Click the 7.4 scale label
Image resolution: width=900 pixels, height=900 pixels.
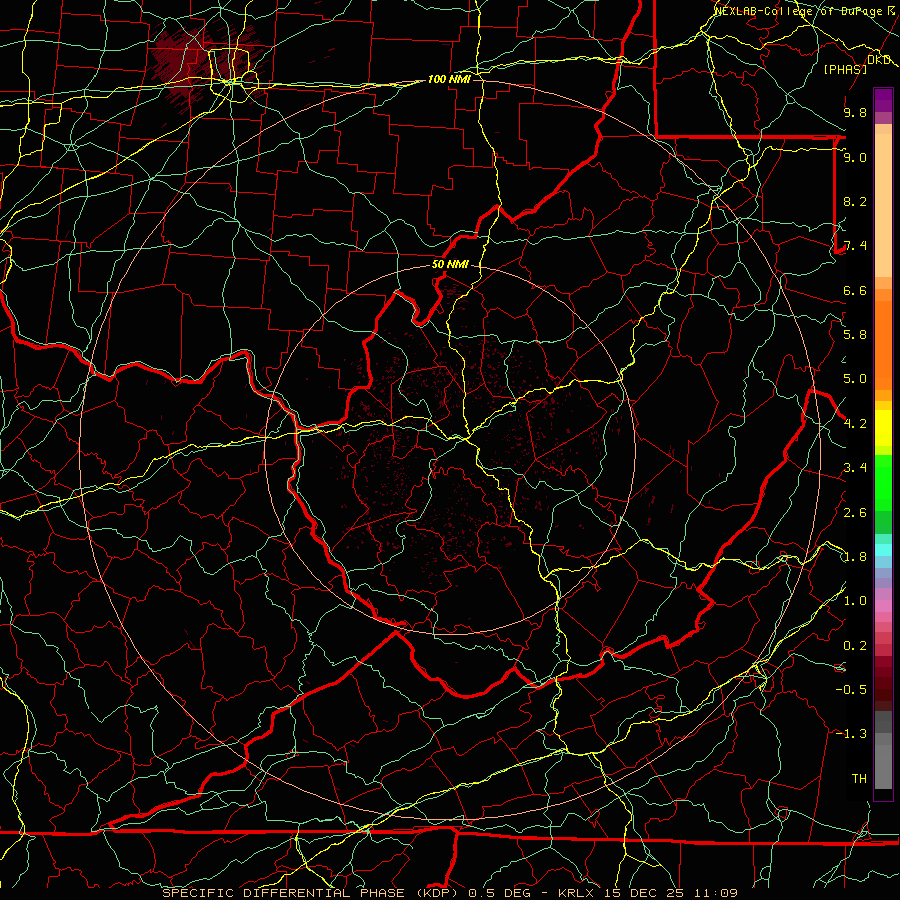855,246
